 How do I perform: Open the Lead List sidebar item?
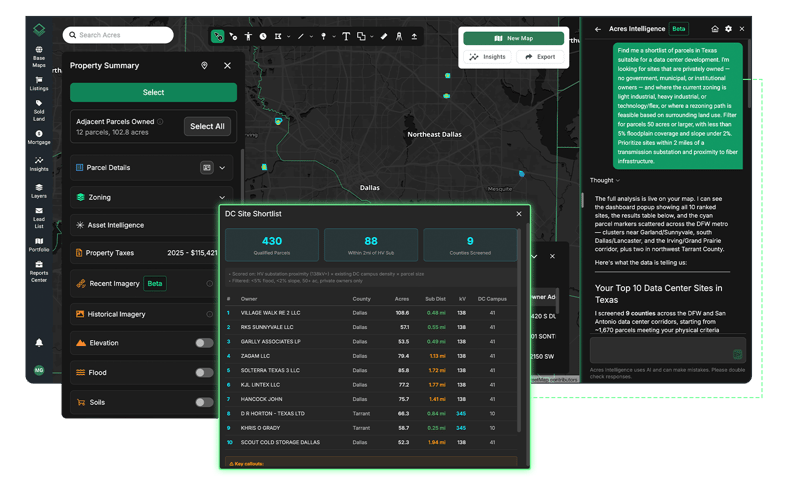[x=39, y=218]
